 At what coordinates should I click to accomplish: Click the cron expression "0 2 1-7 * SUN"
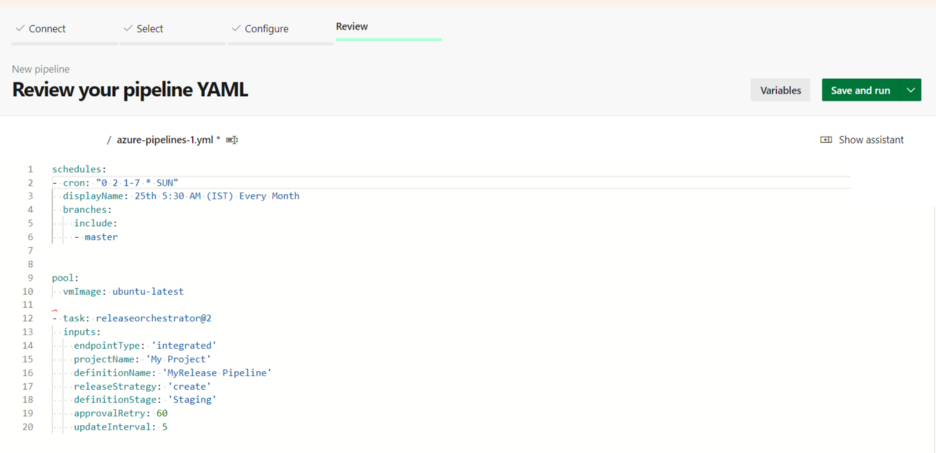[137, 183]
